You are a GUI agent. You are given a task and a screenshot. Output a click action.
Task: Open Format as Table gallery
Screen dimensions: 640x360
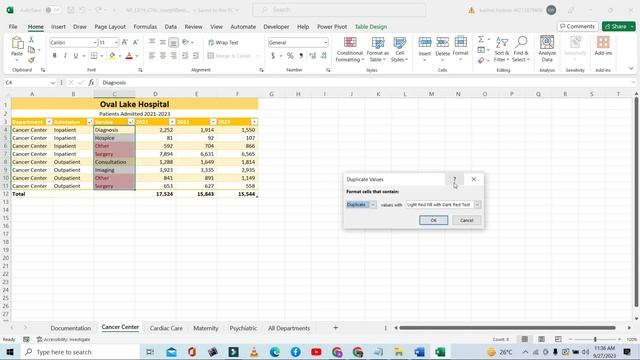tap(378, 49)
